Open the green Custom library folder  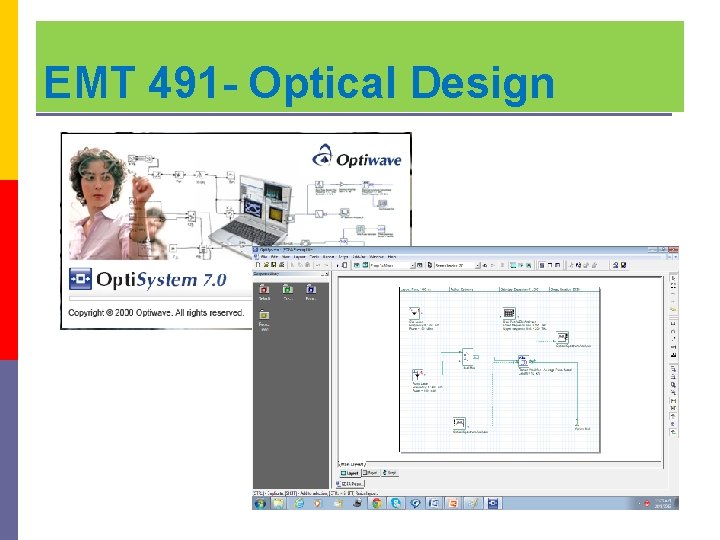point(288,292)
